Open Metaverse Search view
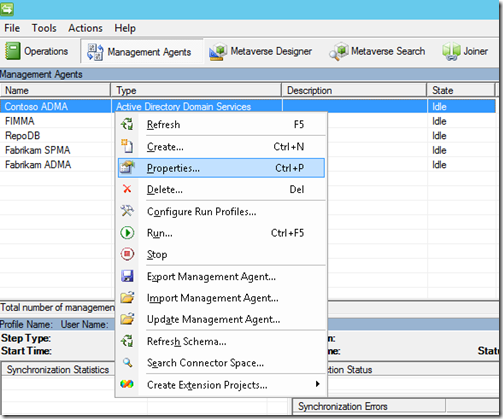Screen dimensions: 503x419 tap(377, 51)
